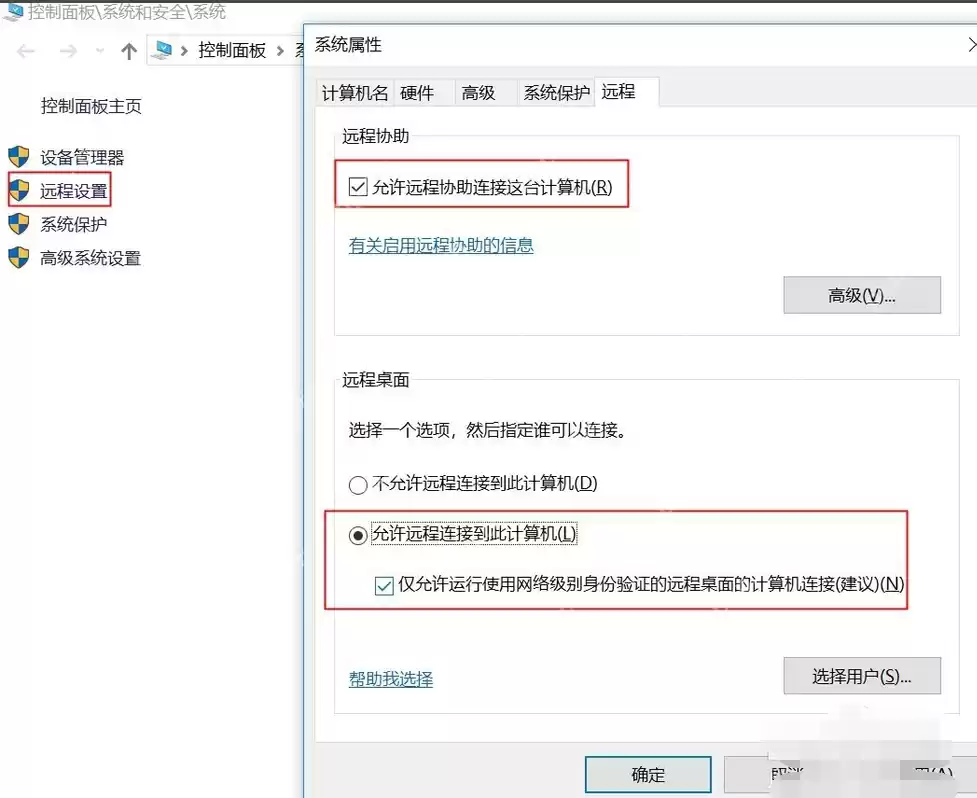Viewport: 977px width, 798px height.
Task: Enable 允许远程协助连接这台计算机 checkbox
Action: tap(356, 185)
